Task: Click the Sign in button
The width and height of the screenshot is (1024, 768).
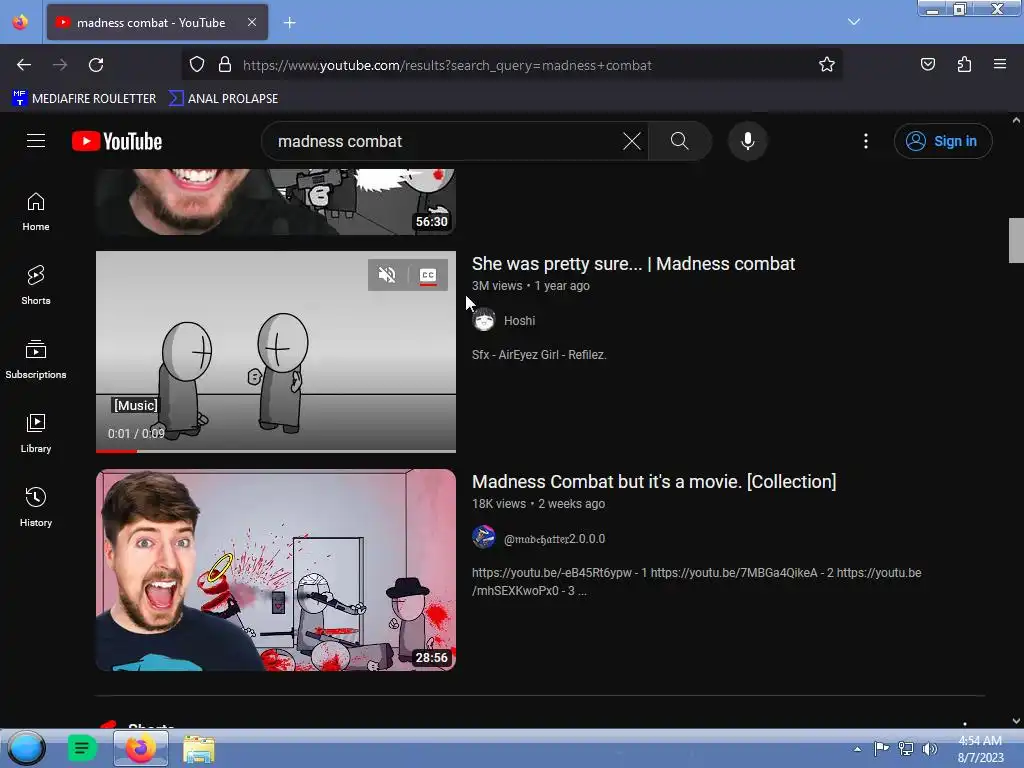Action: 942,141
